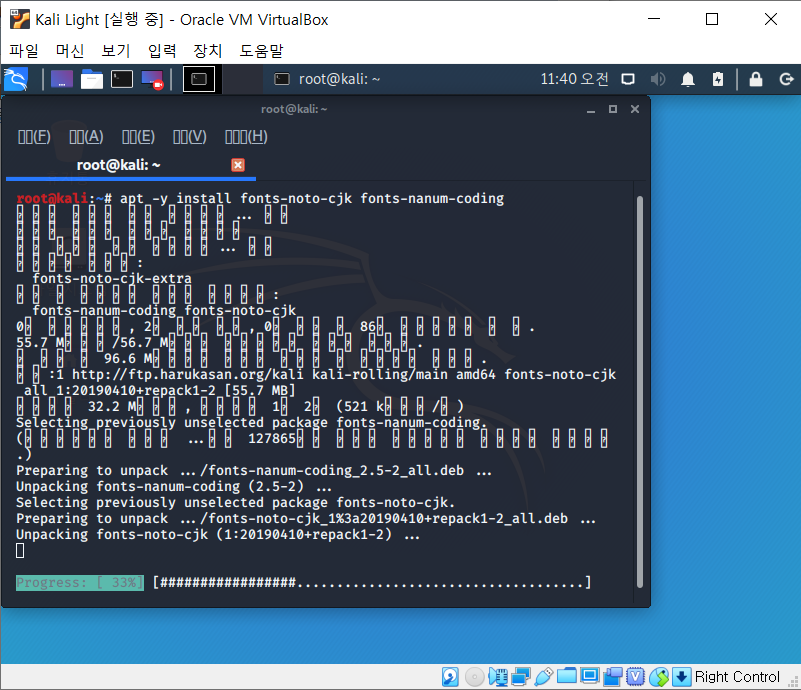Click the volume speaker tray icon
Image resolution: width=801 pixels, height=690 pixels.
(658, 79)
